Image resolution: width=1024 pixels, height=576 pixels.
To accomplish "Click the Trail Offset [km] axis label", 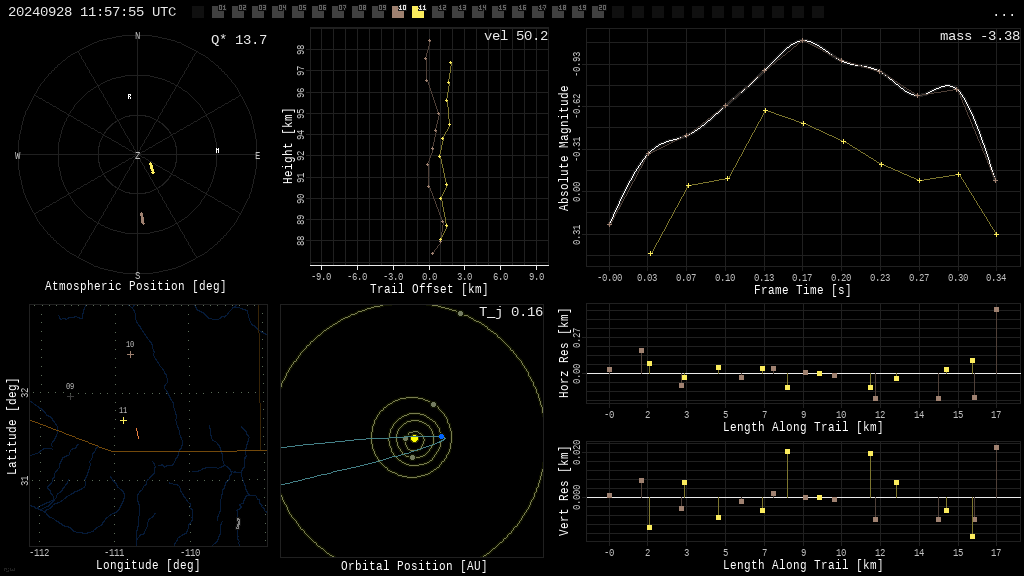I will [429, 289].
